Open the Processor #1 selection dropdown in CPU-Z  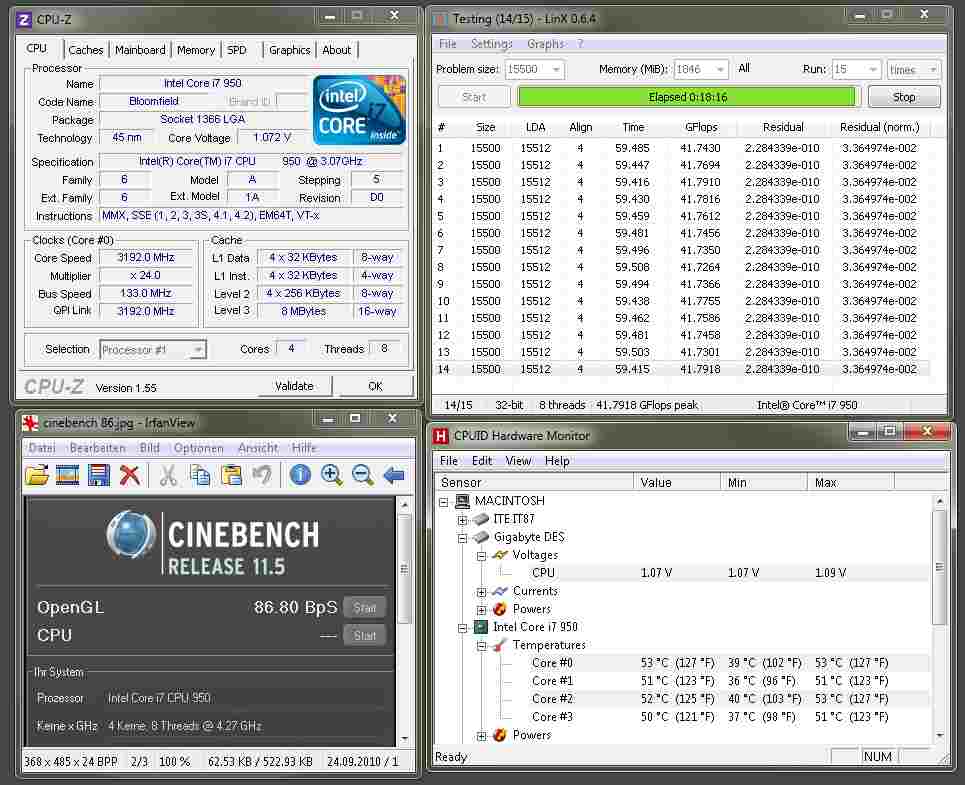[x=198, y=350]
